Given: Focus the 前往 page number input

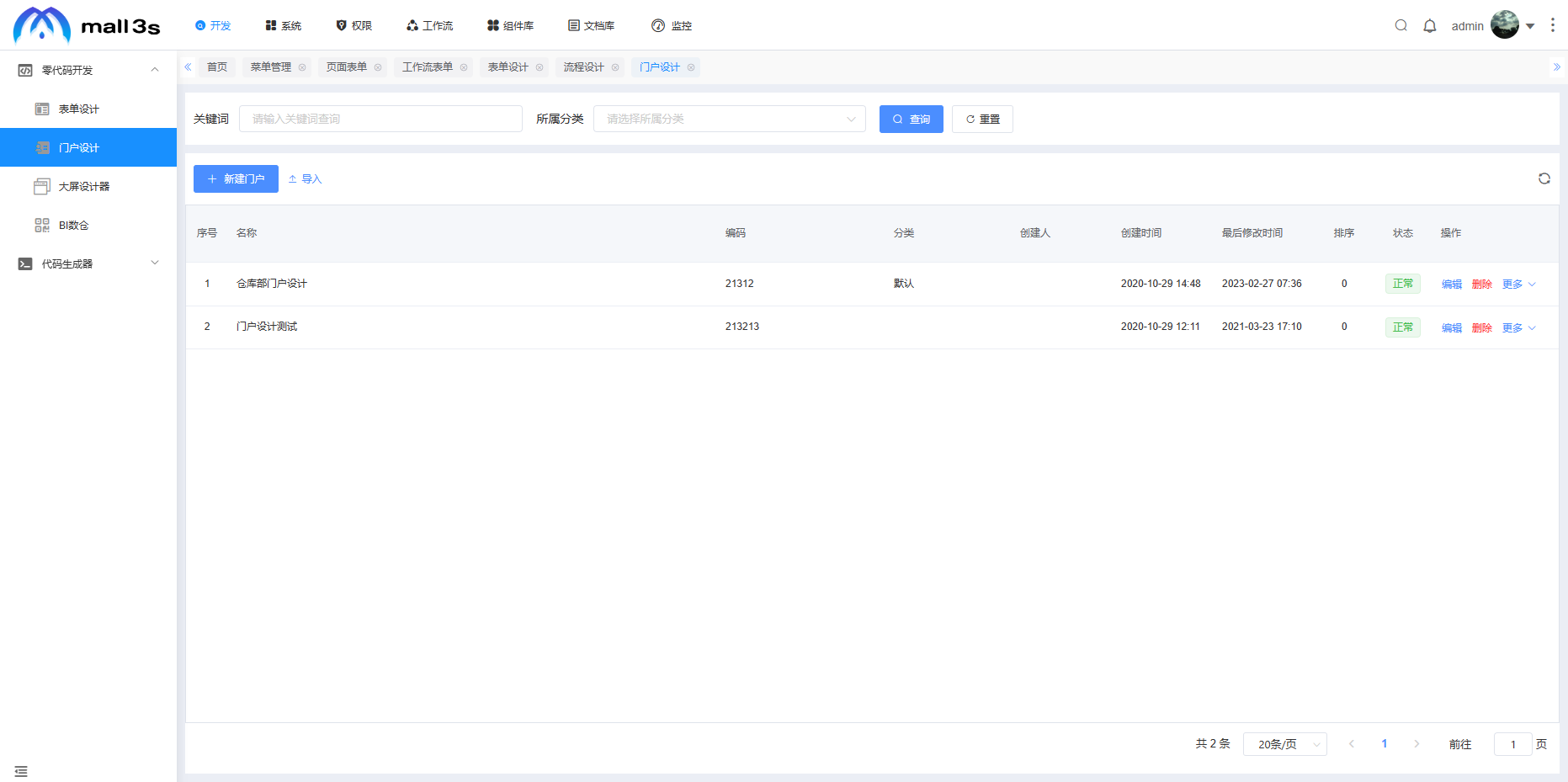Looking at the screenshot, I should [x=1513, y=744].
